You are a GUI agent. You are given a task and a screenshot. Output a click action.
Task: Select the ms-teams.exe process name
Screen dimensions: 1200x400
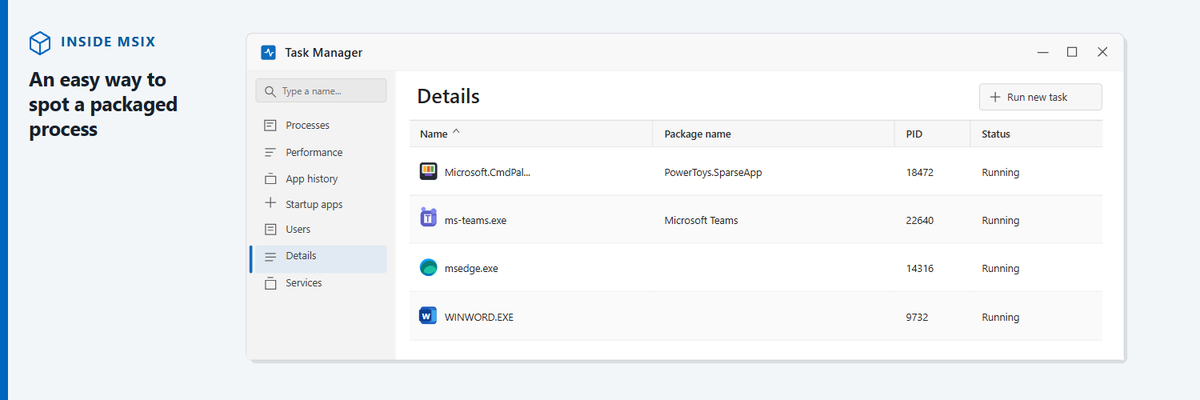coord(476,220)
